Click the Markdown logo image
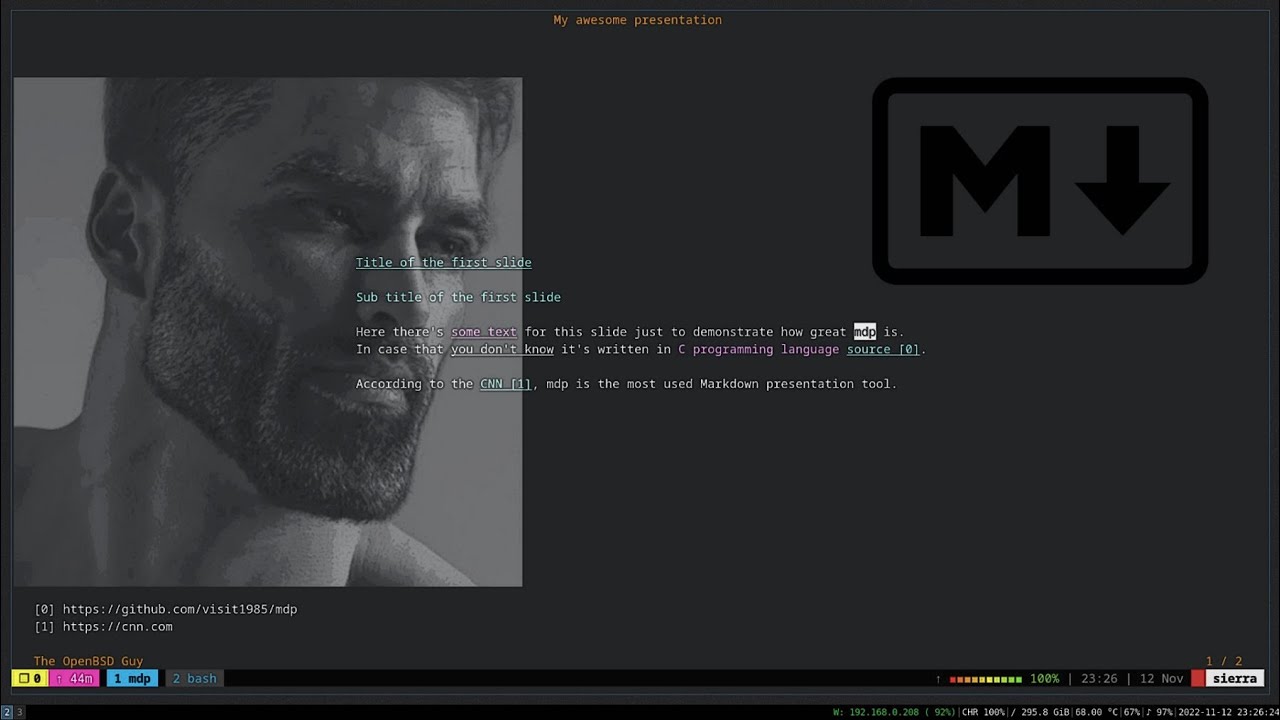Image resolution: width=1280 pixels, height=720 pixels. 1040,181
